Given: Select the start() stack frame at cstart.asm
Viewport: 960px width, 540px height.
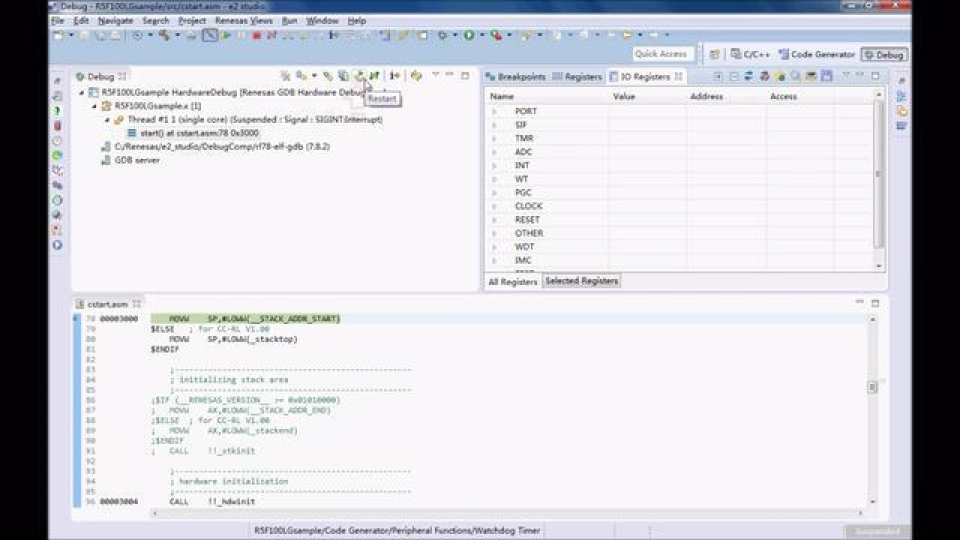Looking at the screenshot, I should click(x=200, y=132).
